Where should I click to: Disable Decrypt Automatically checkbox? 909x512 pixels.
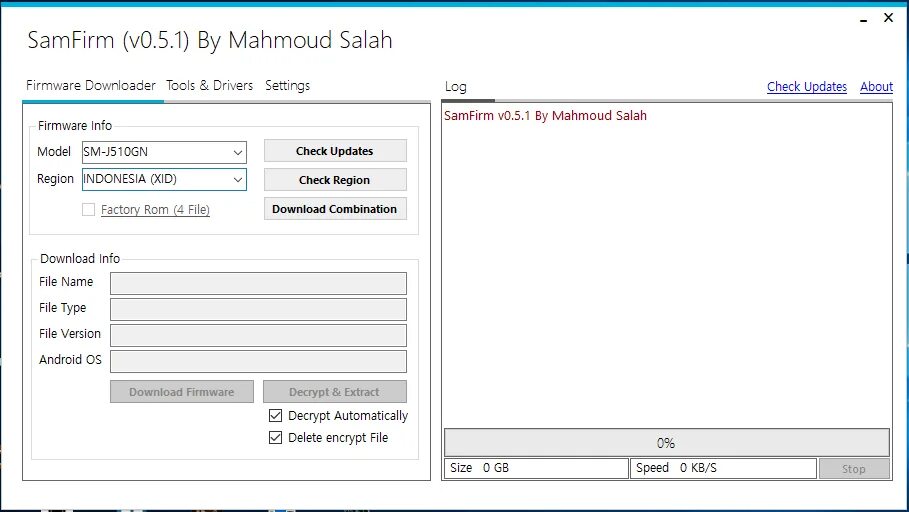tap(275, 416)
